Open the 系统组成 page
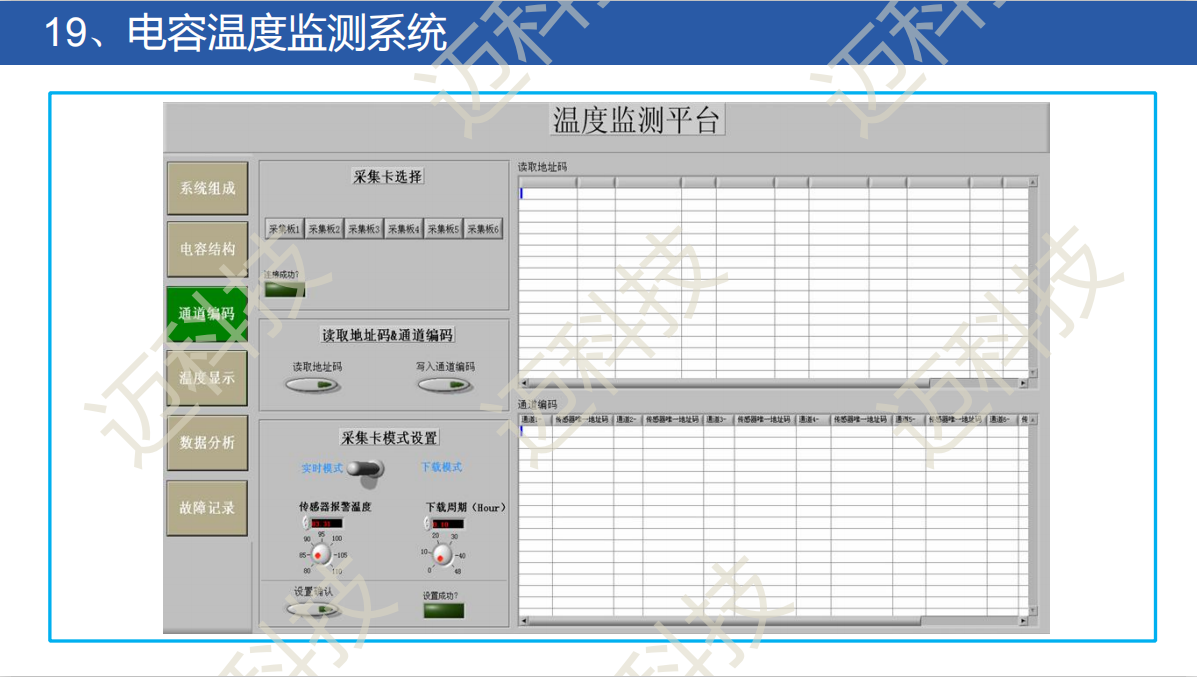This screenshot has width=1197, height=677. [x=208, y=188]
